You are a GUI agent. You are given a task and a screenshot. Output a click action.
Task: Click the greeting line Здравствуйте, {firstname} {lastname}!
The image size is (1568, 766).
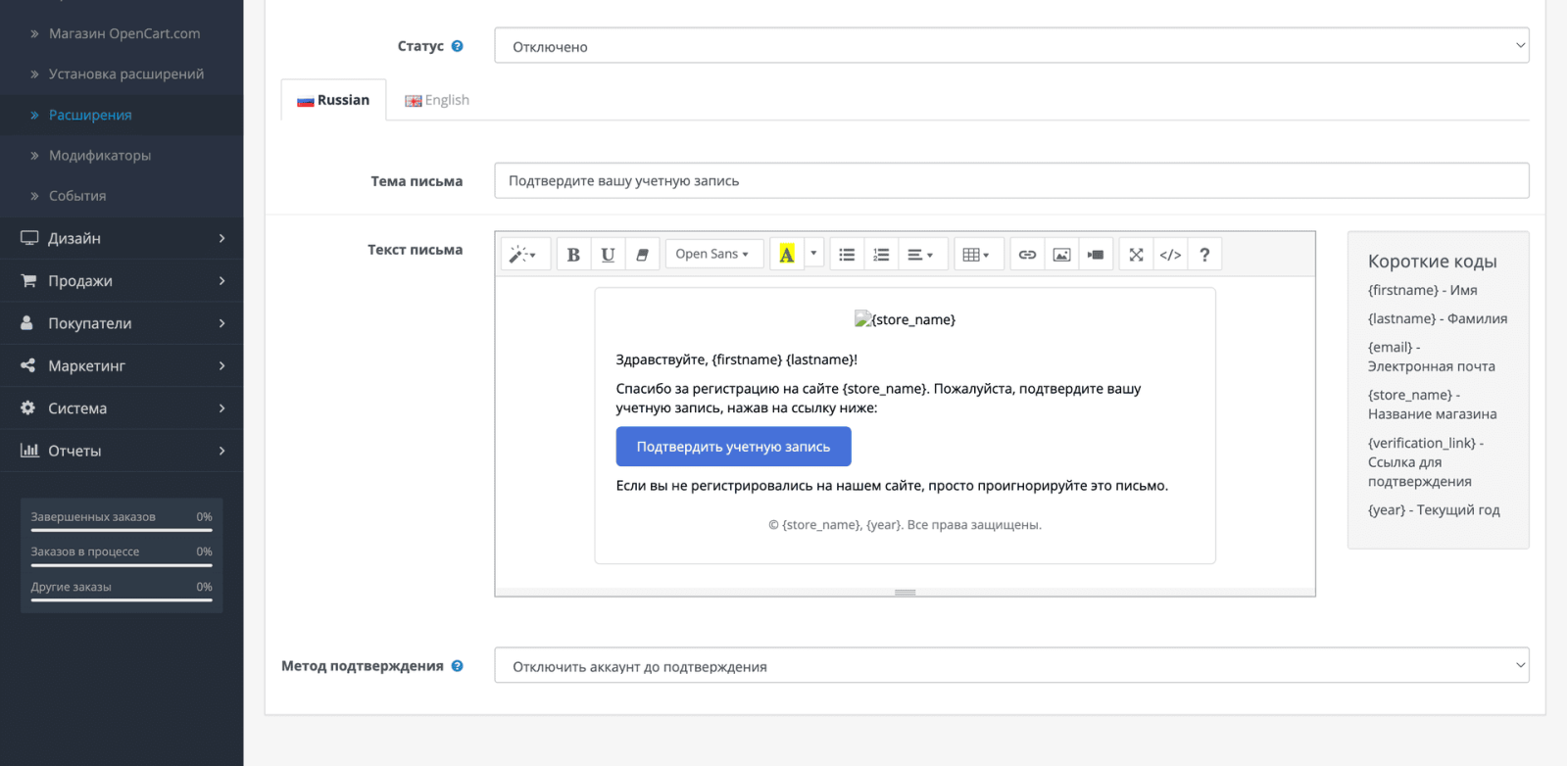[x=737, y=359]
